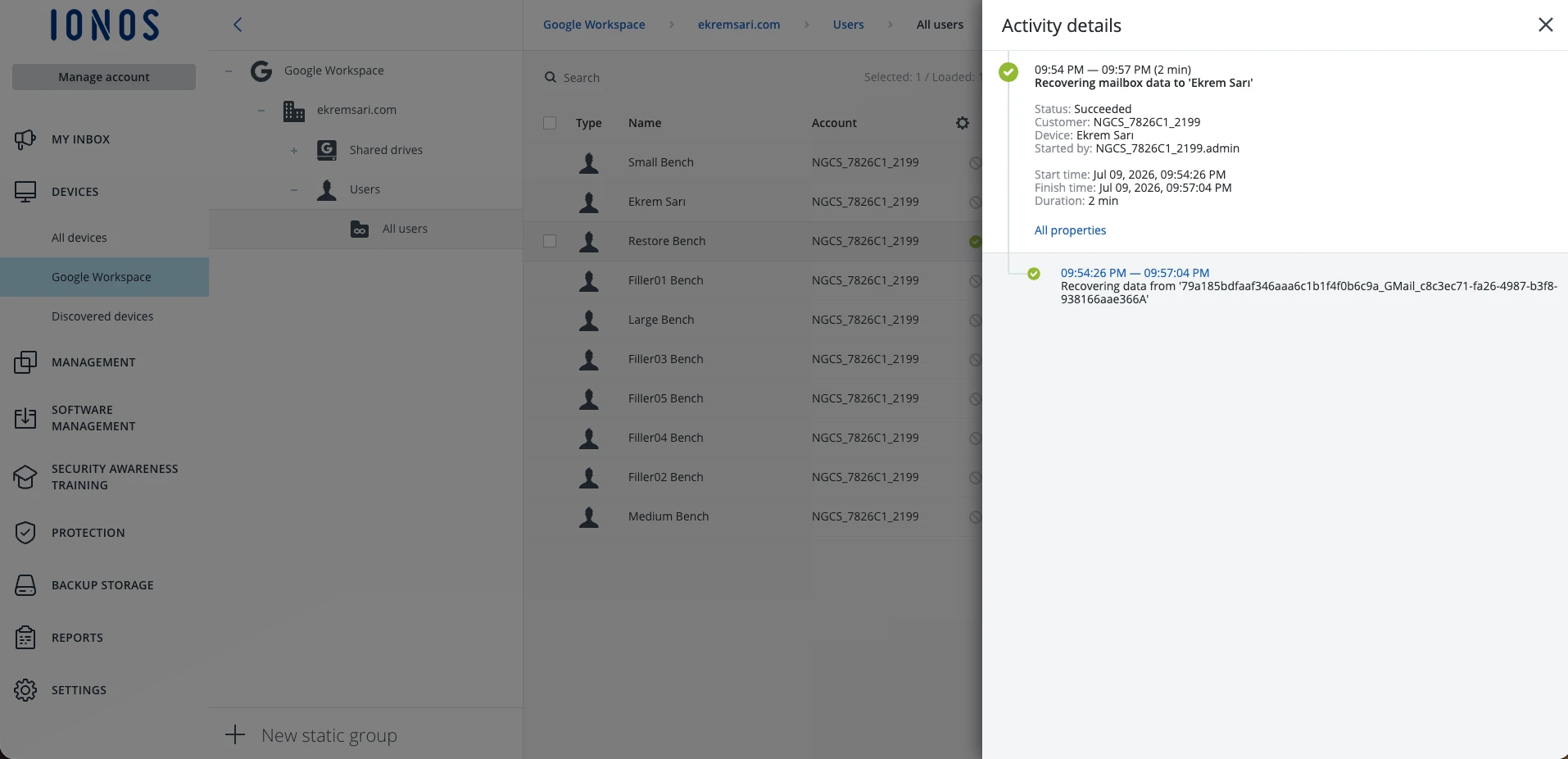
Task: Select the Filler02 Bench user row
Action: tap(752, 477)
